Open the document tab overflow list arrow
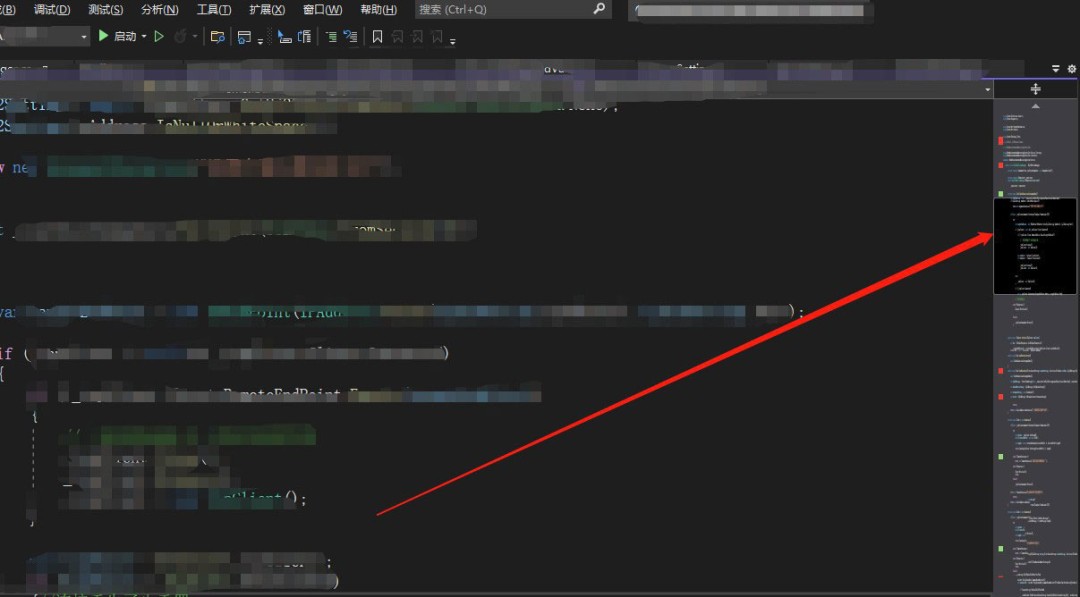This screenshot has width=1080, height=597. (1055, 69)
